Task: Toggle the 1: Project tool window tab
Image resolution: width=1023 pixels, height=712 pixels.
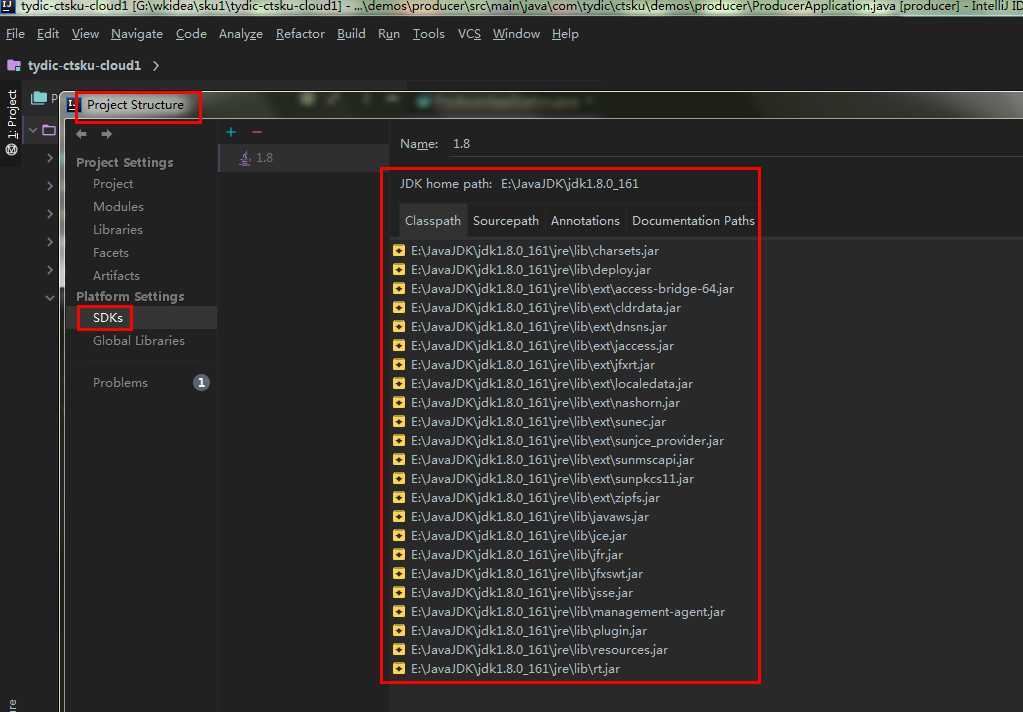Action: pos(11,123)
